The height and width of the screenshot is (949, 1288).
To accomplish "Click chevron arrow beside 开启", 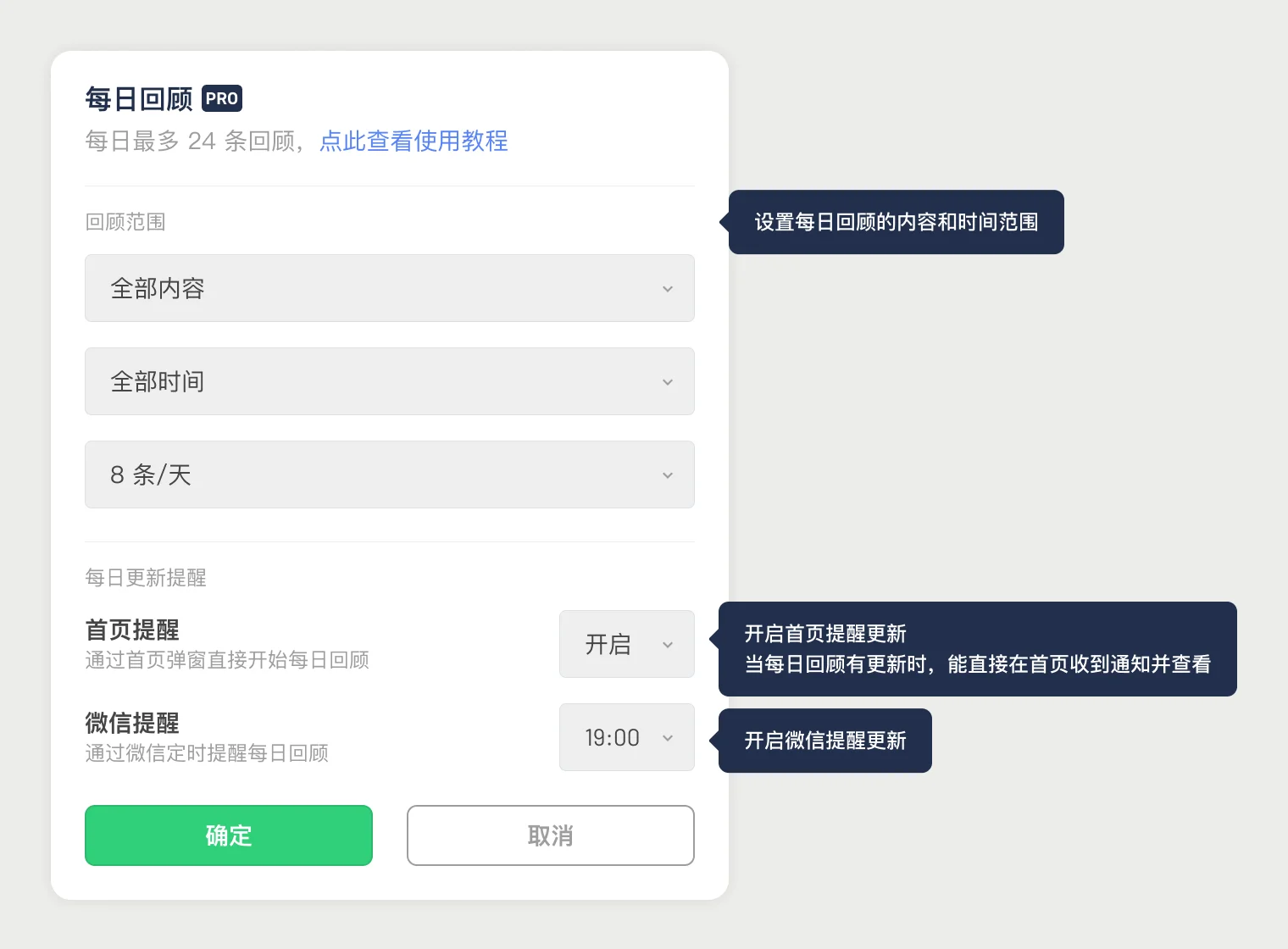I will pos(668,645).
